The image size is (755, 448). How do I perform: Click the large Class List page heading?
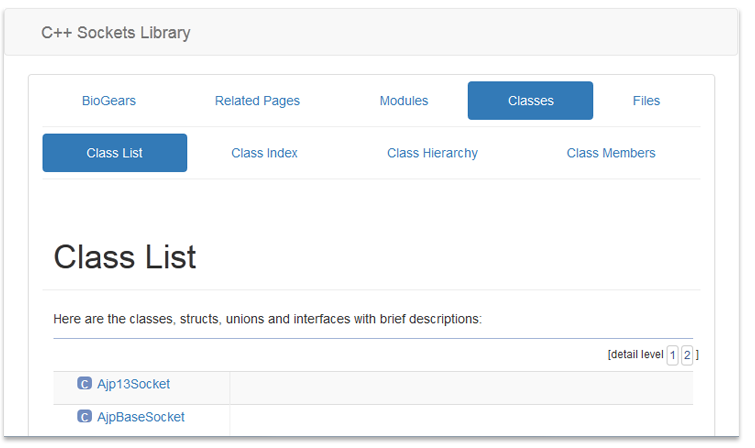[125, 256]
